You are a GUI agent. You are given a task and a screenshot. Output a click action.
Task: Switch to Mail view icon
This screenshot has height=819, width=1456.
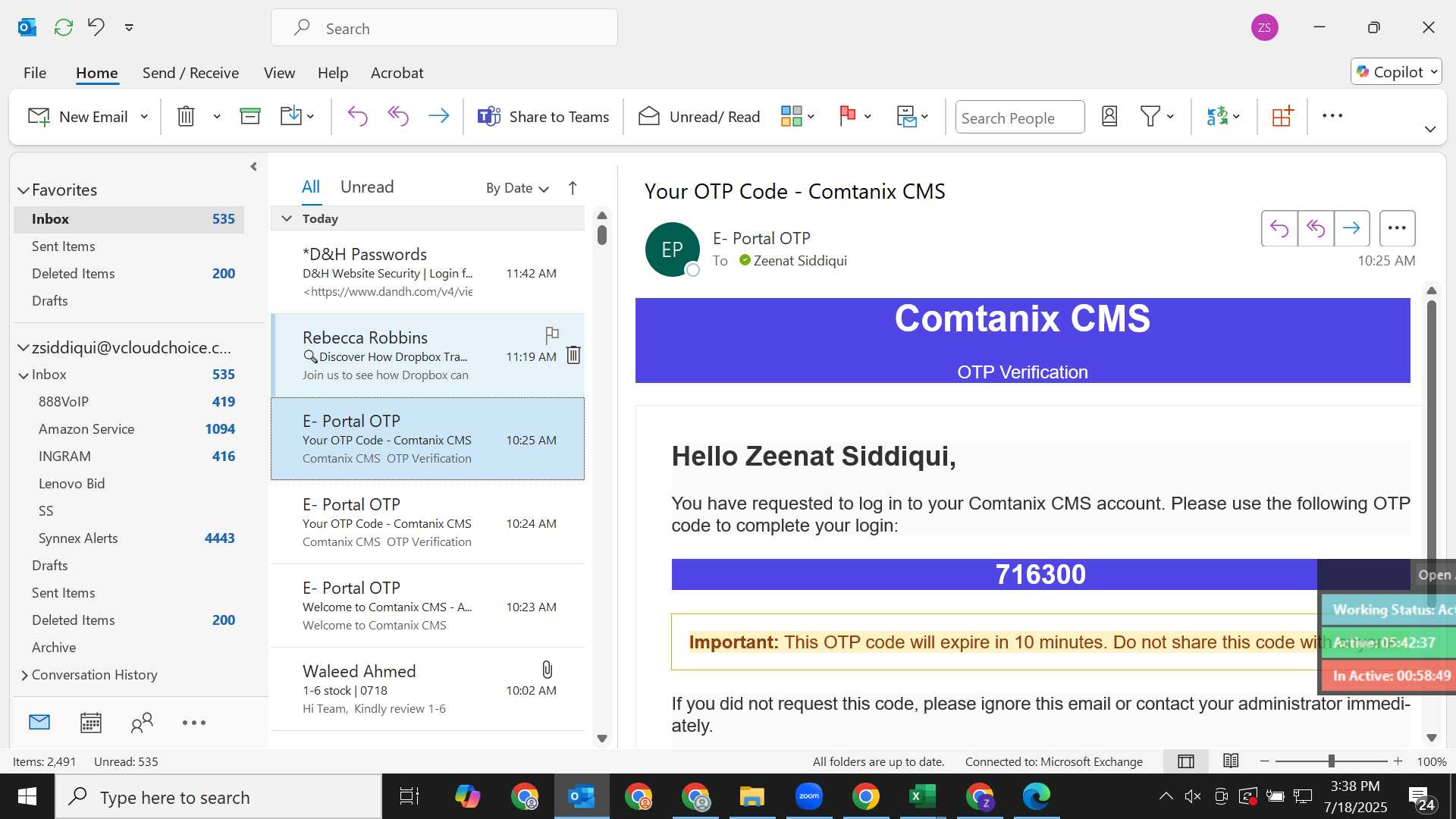(39, 723)
